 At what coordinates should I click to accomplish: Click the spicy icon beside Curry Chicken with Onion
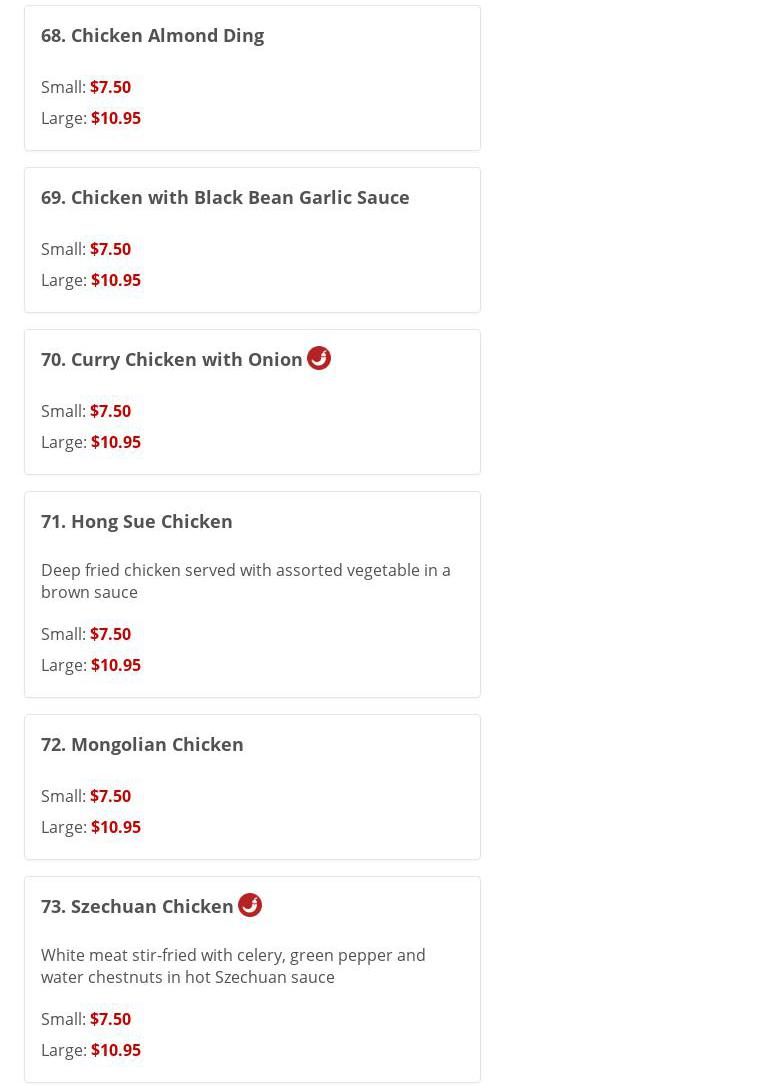(x=319, y=358)
